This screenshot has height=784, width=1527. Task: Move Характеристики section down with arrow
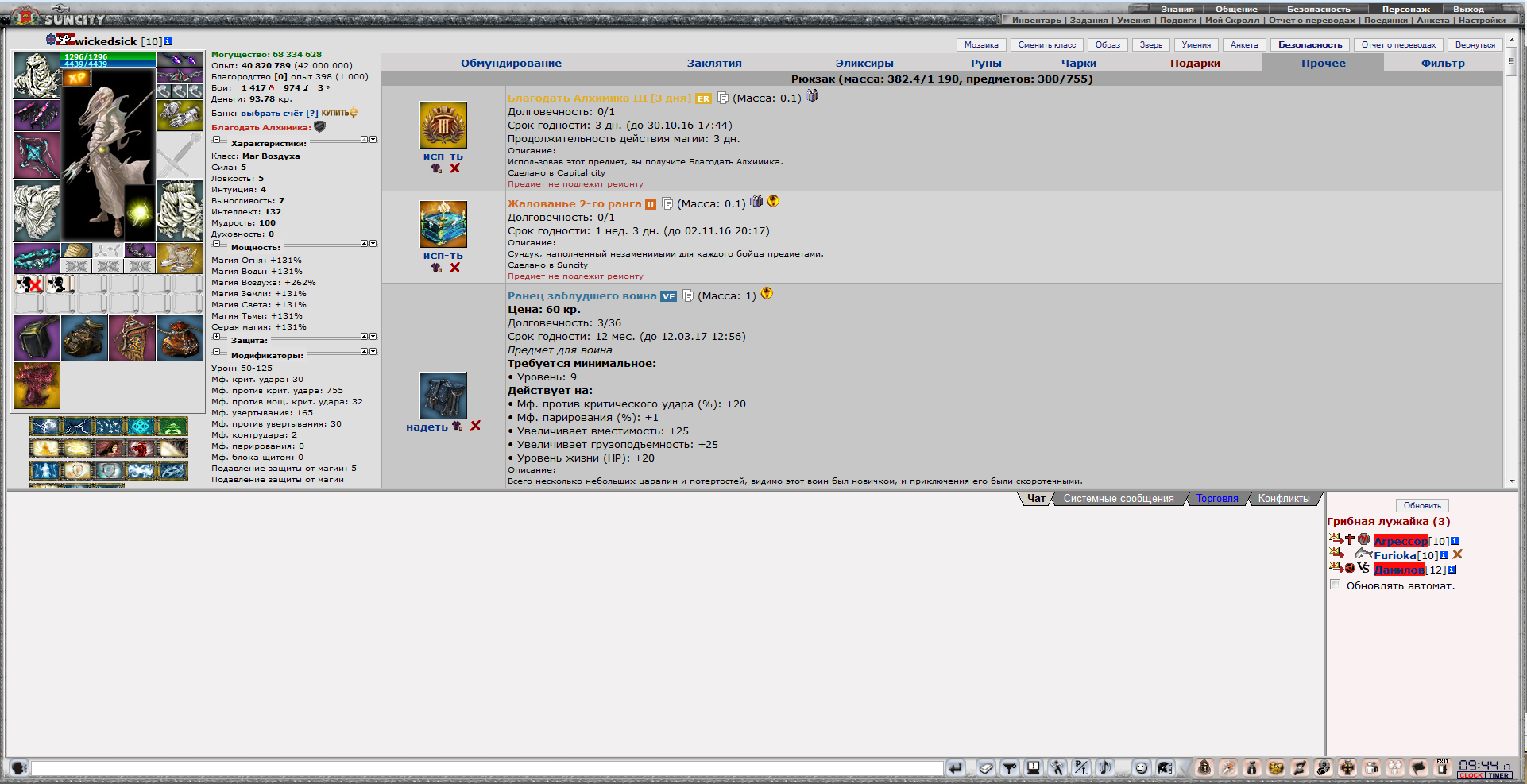(373, 139)
